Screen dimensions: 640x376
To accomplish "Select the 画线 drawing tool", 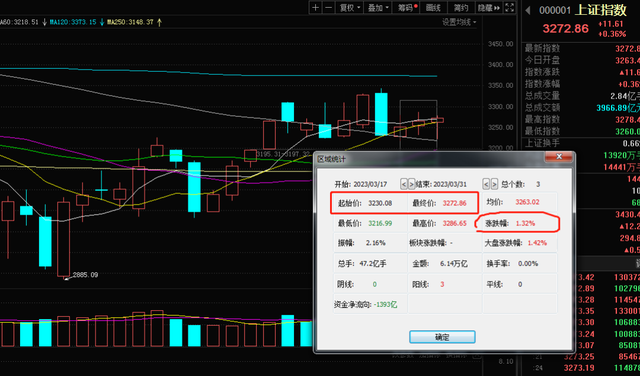I will [x=433, y=7].
